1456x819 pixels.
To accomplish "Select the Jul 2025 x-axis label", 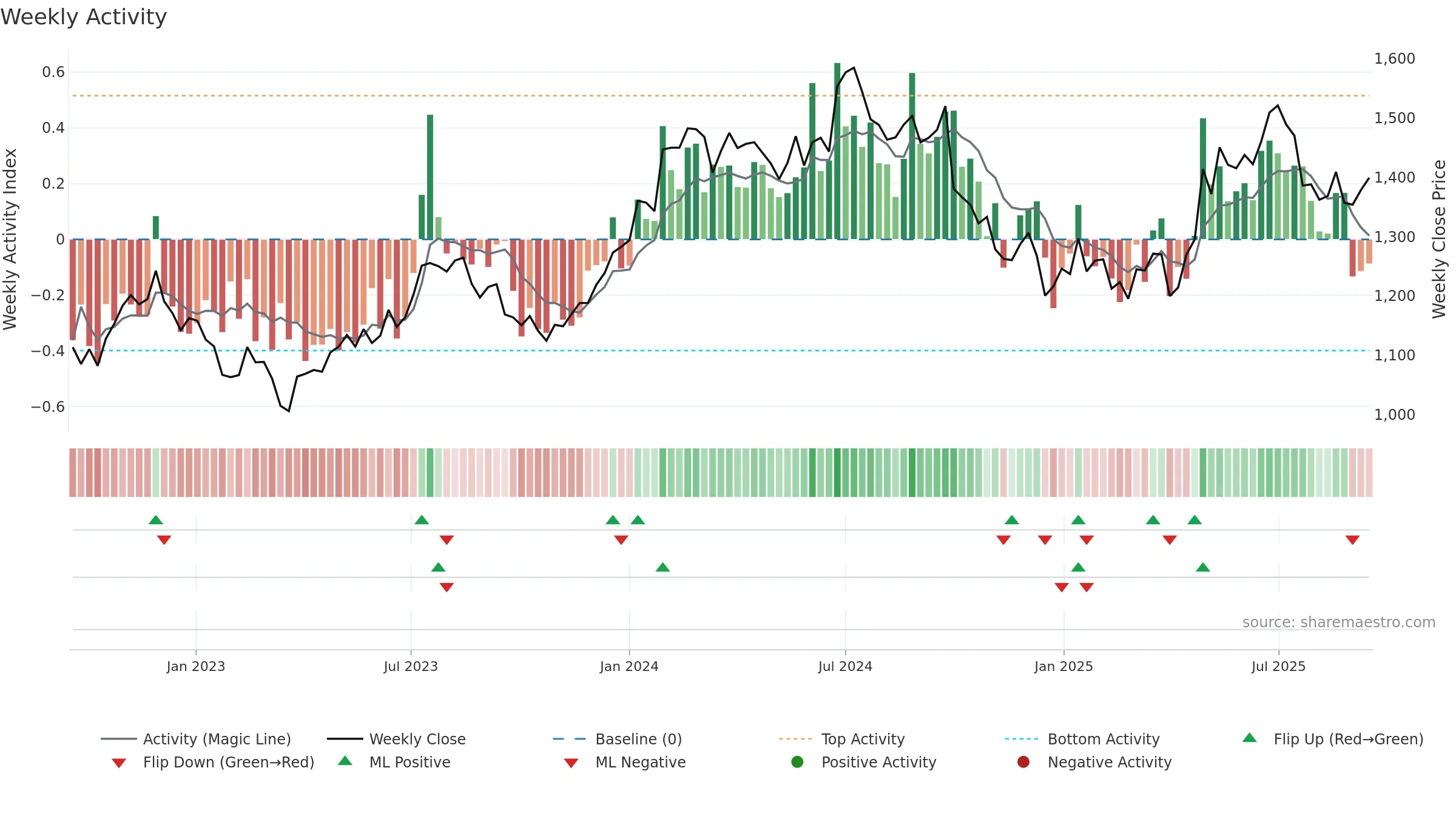I will point(1278,666).
